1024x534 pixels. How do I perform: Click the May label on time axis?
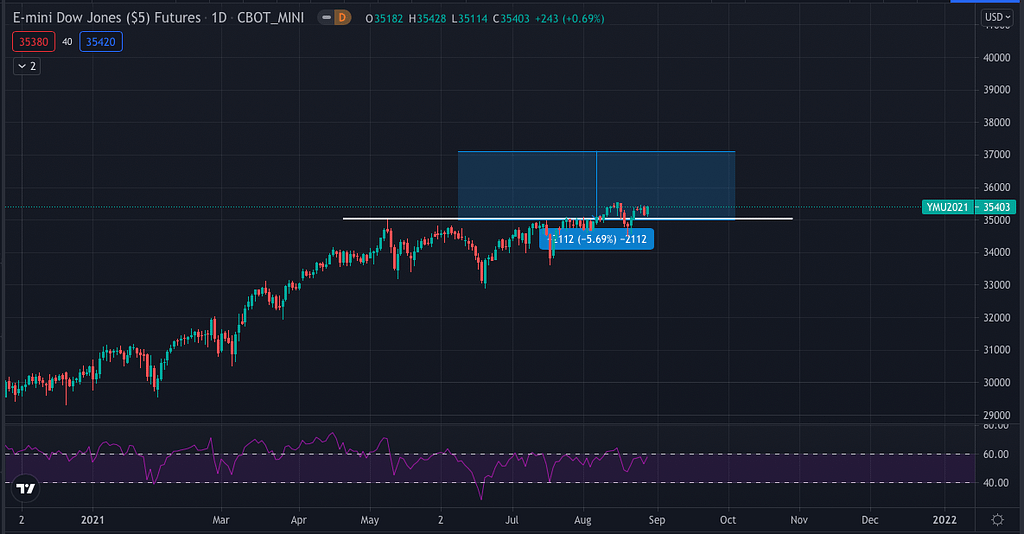click(x=370, y=520)
